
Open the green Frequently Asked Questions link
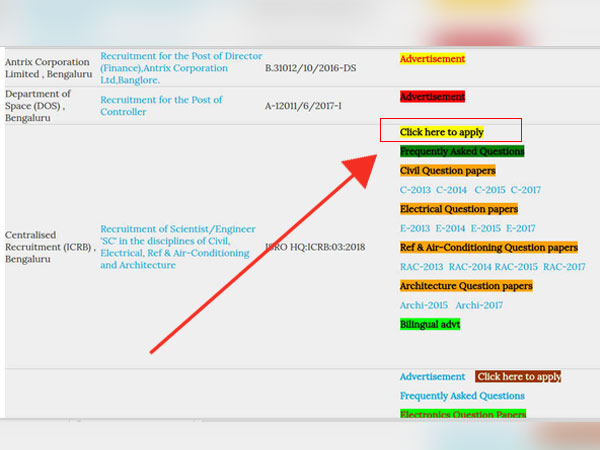pyautogui.click(x=462, y=151)
